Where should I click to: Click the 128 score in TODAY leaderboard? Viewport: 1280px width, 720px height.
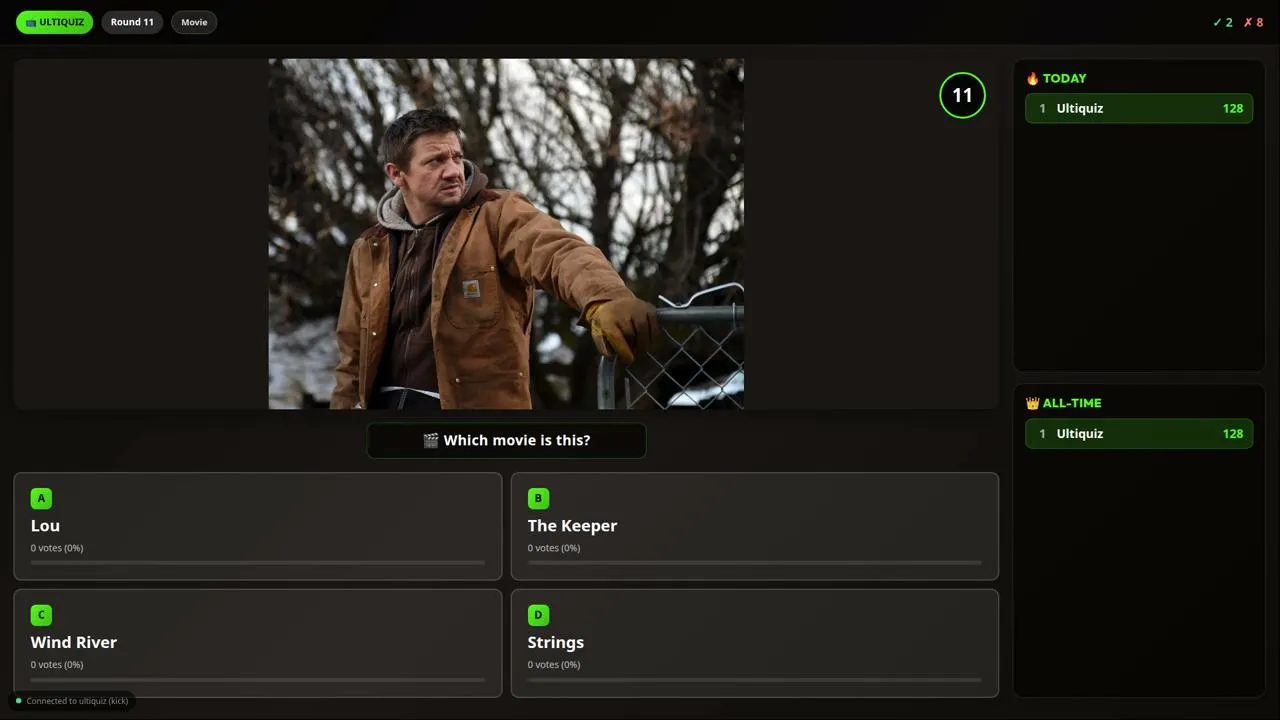[x=1233, y=108]
